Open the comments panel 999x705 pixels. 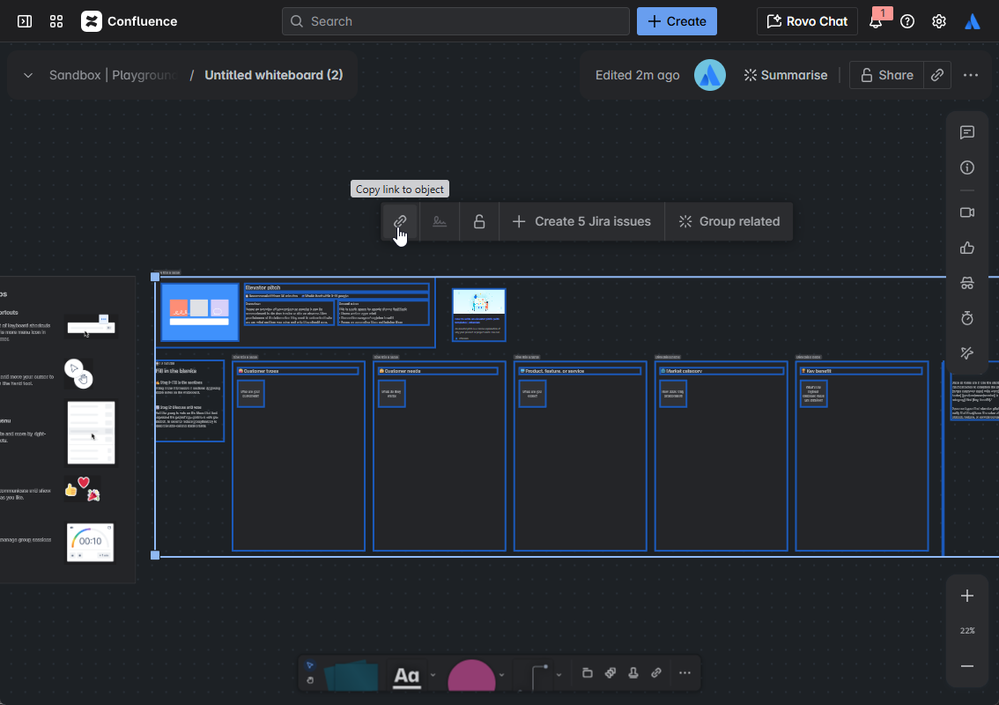coord(967,132)
